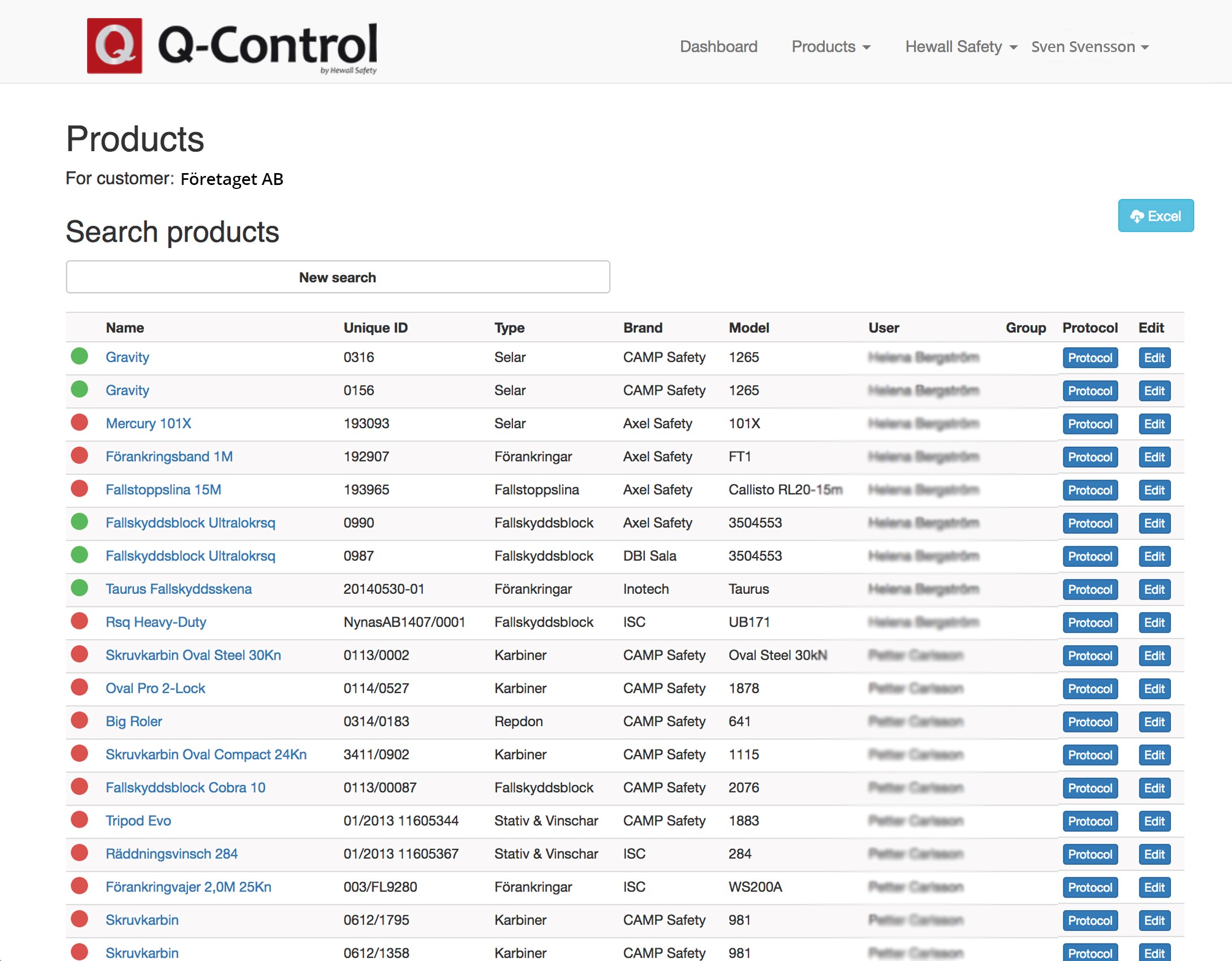Click green status dot for Gravity 0316
1232x961 pixels.
(x=80, y=356)
